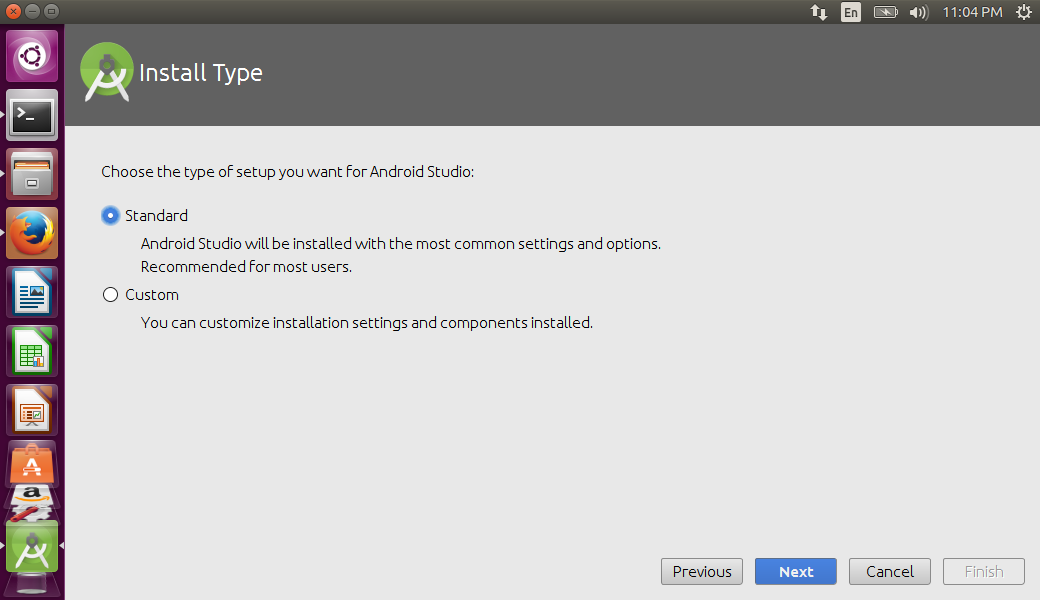
Task: Select the Custom install type
Action: (110, 294)
